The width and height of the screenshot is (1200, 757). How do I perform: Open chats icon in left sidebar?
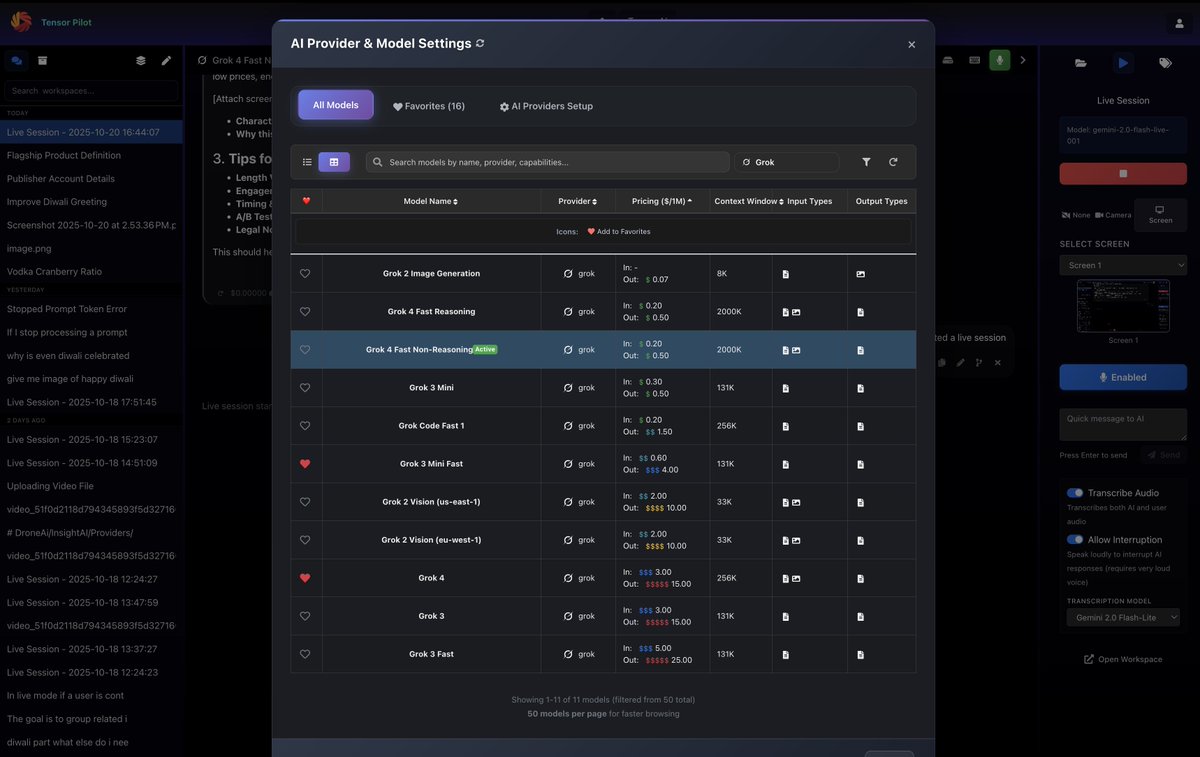[x=16, y=61]
